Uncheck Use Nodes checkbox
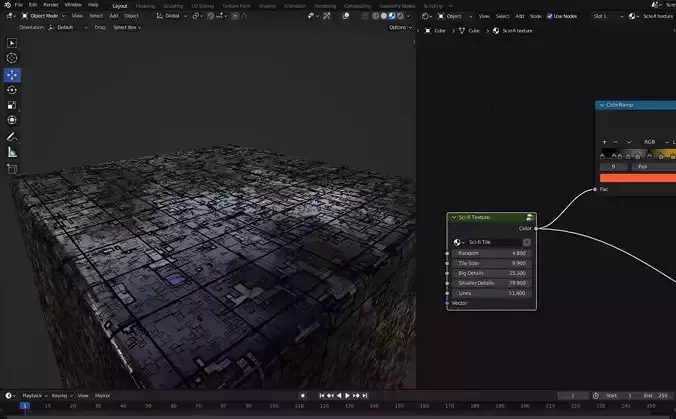676x419 pixels. pos(550,16)
